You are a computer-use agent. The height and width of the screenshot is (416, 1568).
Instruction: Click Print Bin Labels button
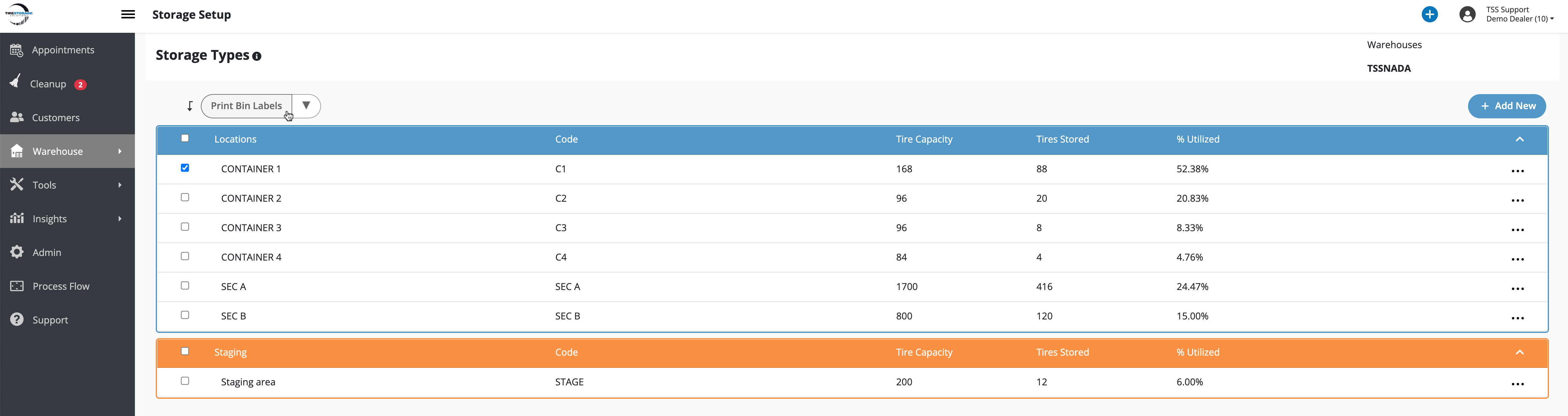[x=246, y=106]
